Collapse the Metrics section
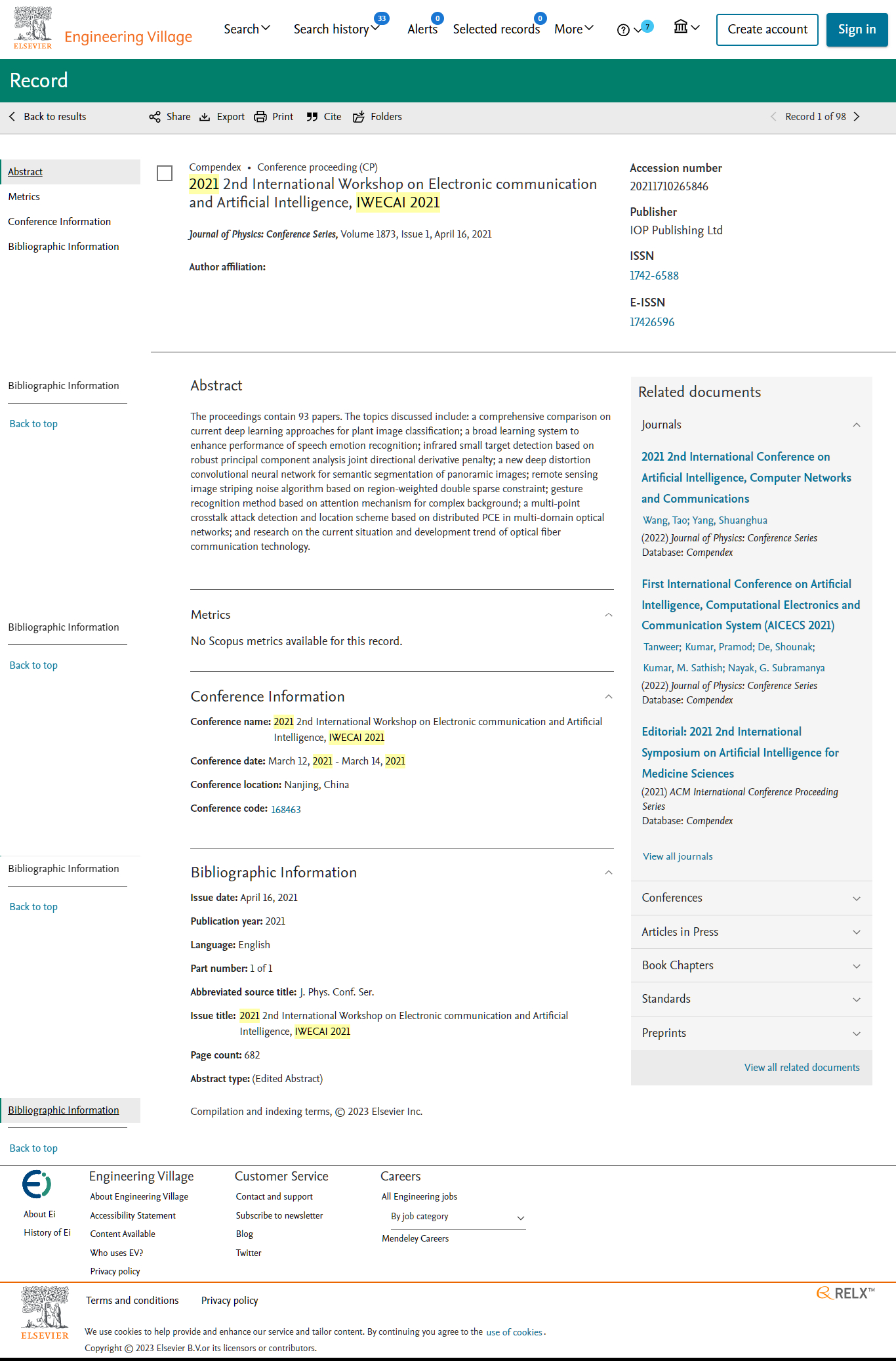The width and height of the screenshot is (896, 1361). click(609, 615)
